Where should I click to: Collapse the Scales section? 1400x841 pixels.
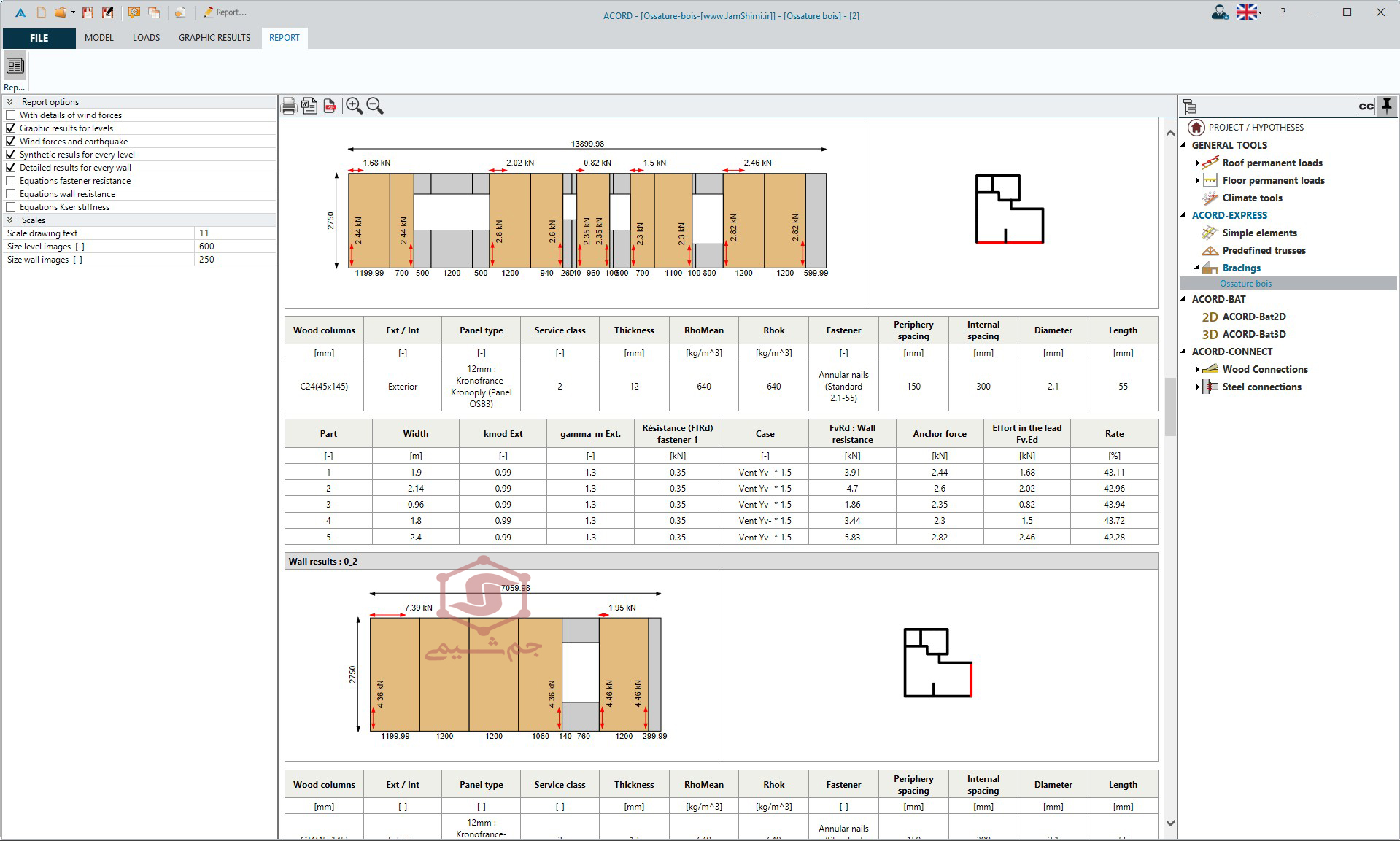click(x=9, y=220)
